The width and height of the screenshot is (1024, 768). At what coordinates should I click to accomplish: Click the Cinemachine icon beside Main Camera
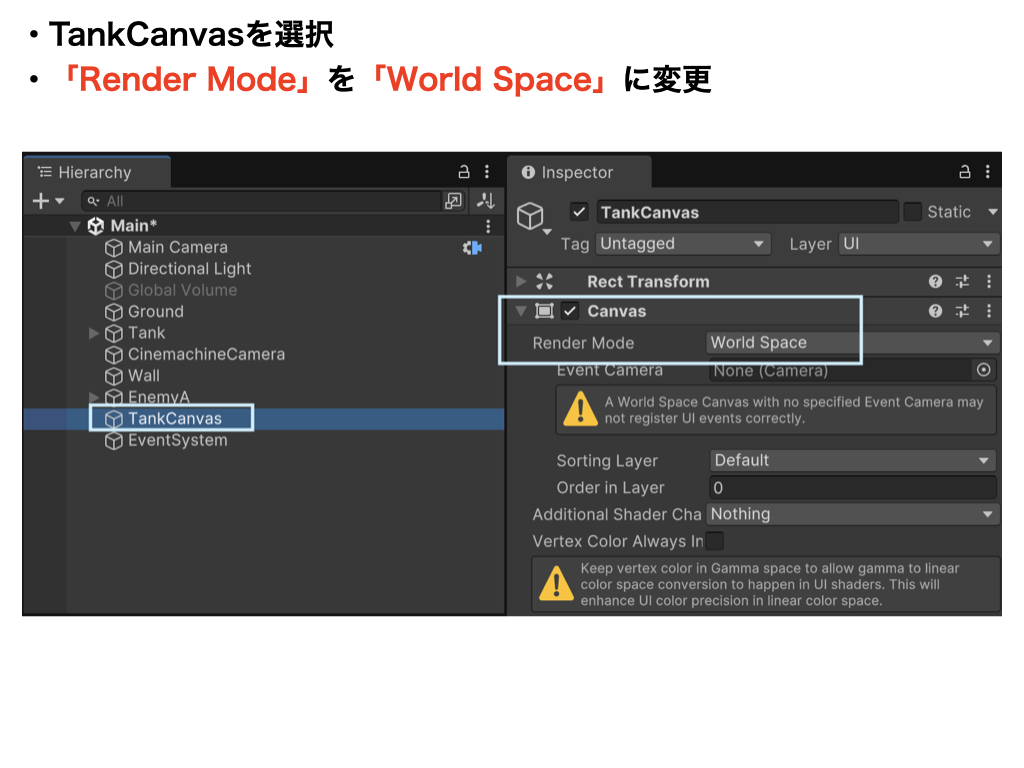[472, 247]
